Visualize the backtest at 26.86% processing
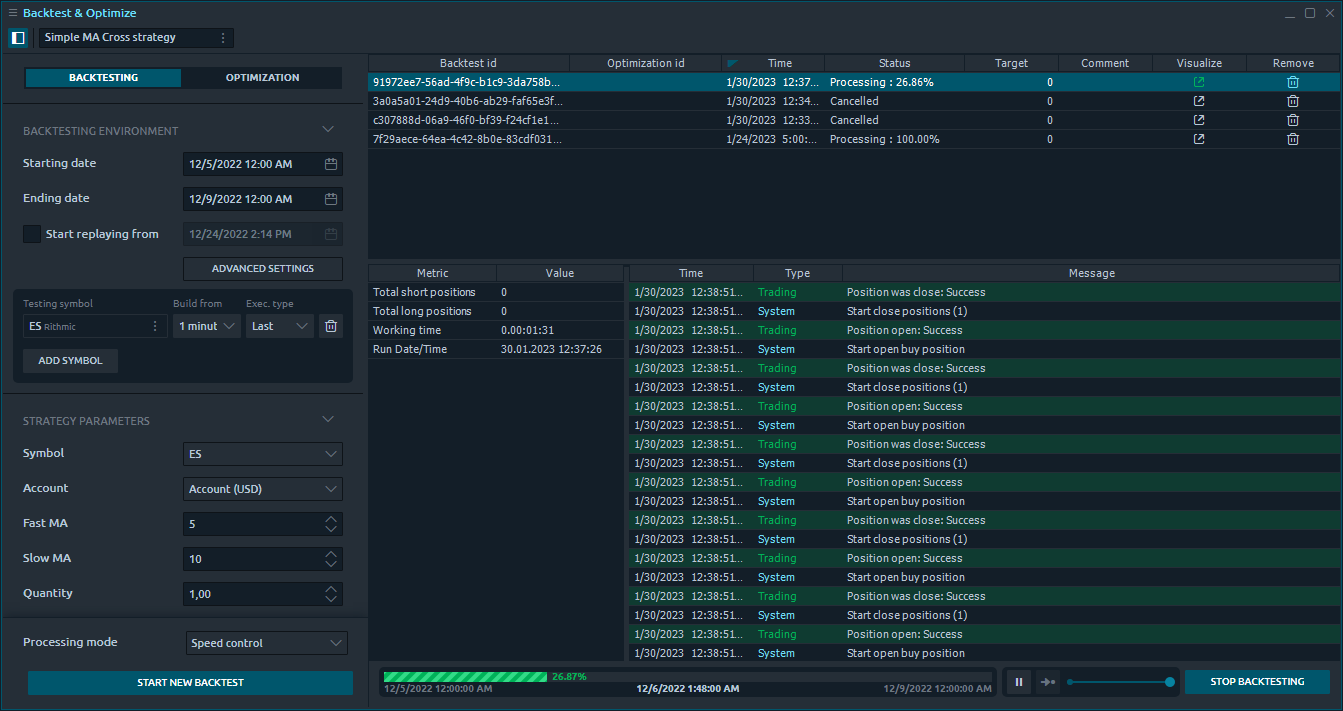The image size is (1343, 711). pos(1199,82)
